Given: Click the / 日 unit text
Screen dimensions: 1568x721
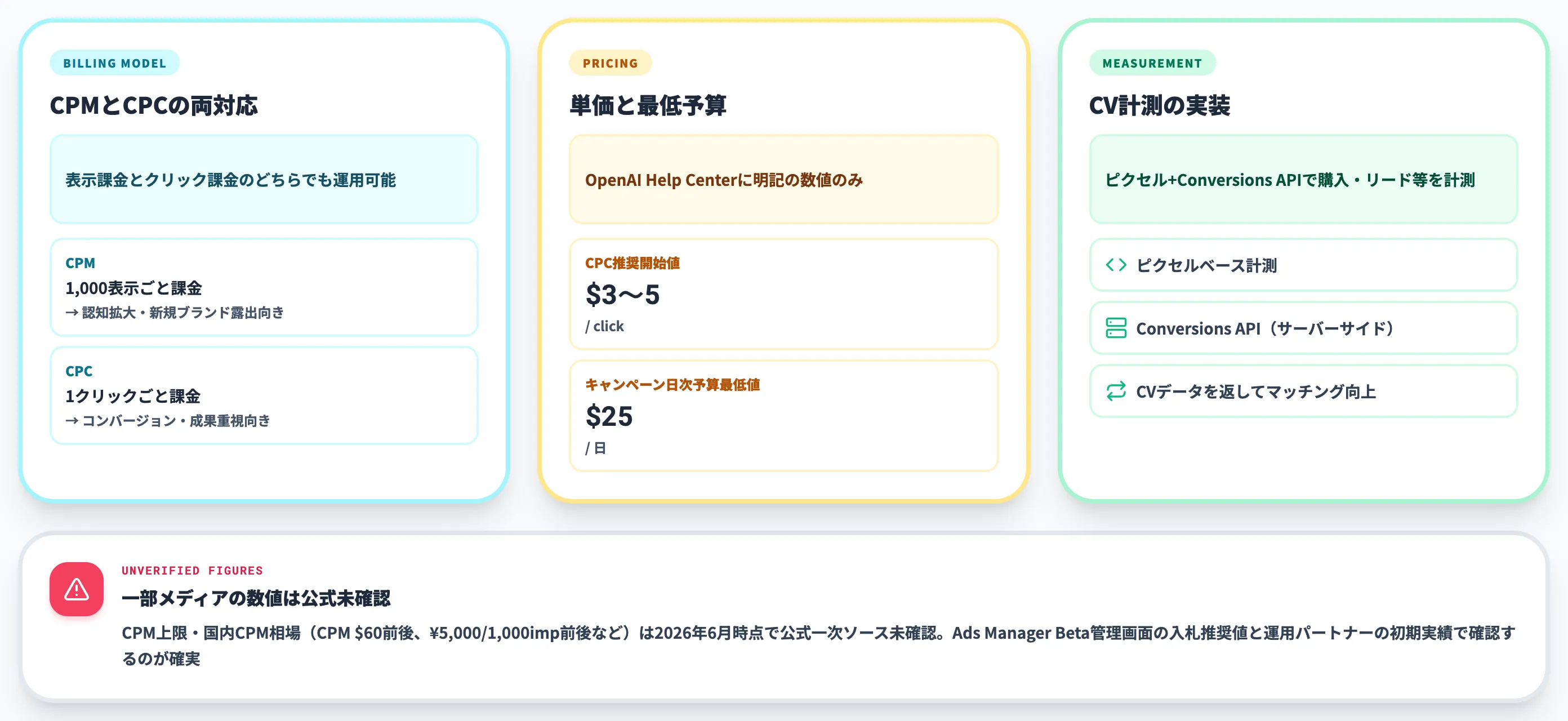Looking at the screenshot, I should pyautogui.click(x=596, y=448).
